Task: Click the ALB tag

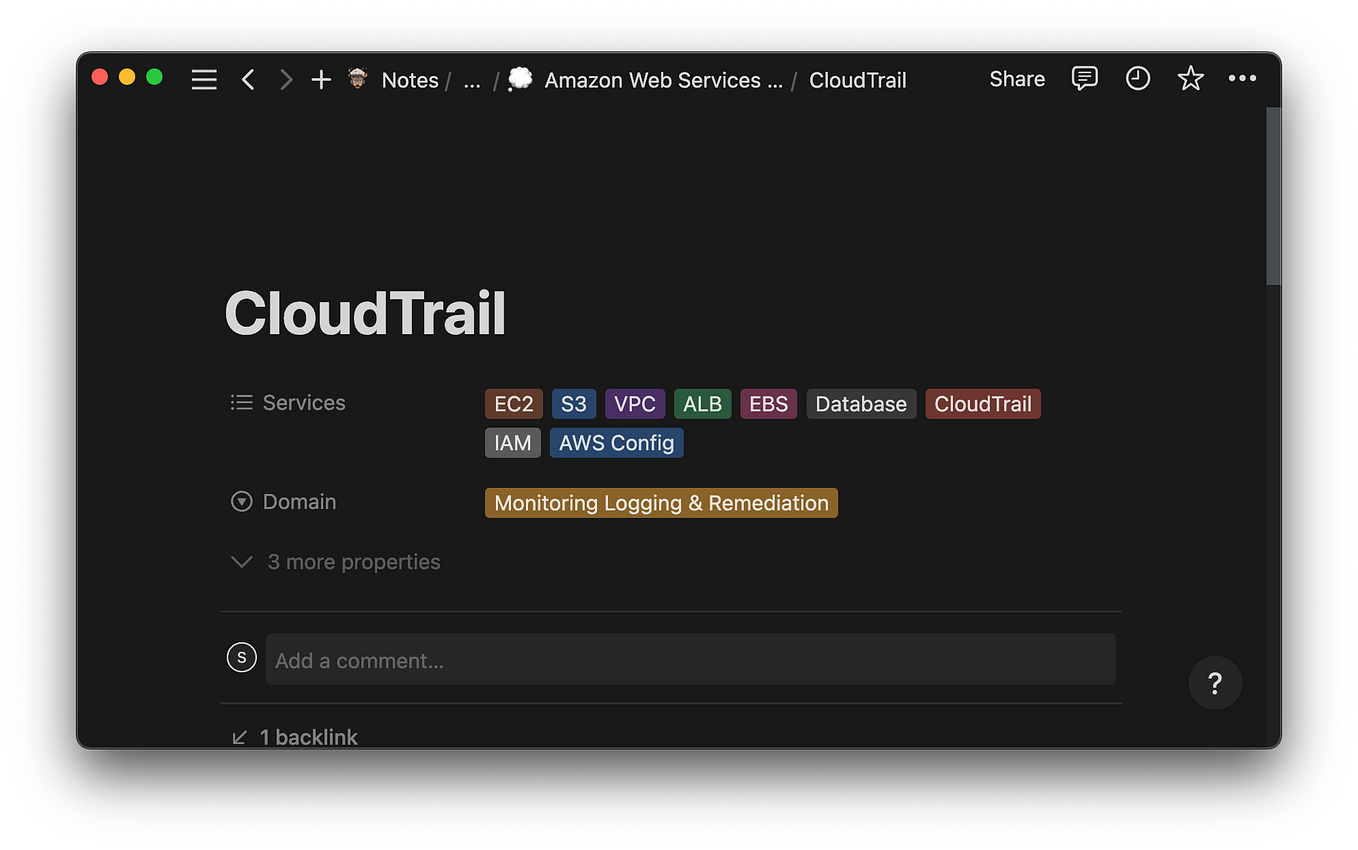Action: click(x=703, y=404)
